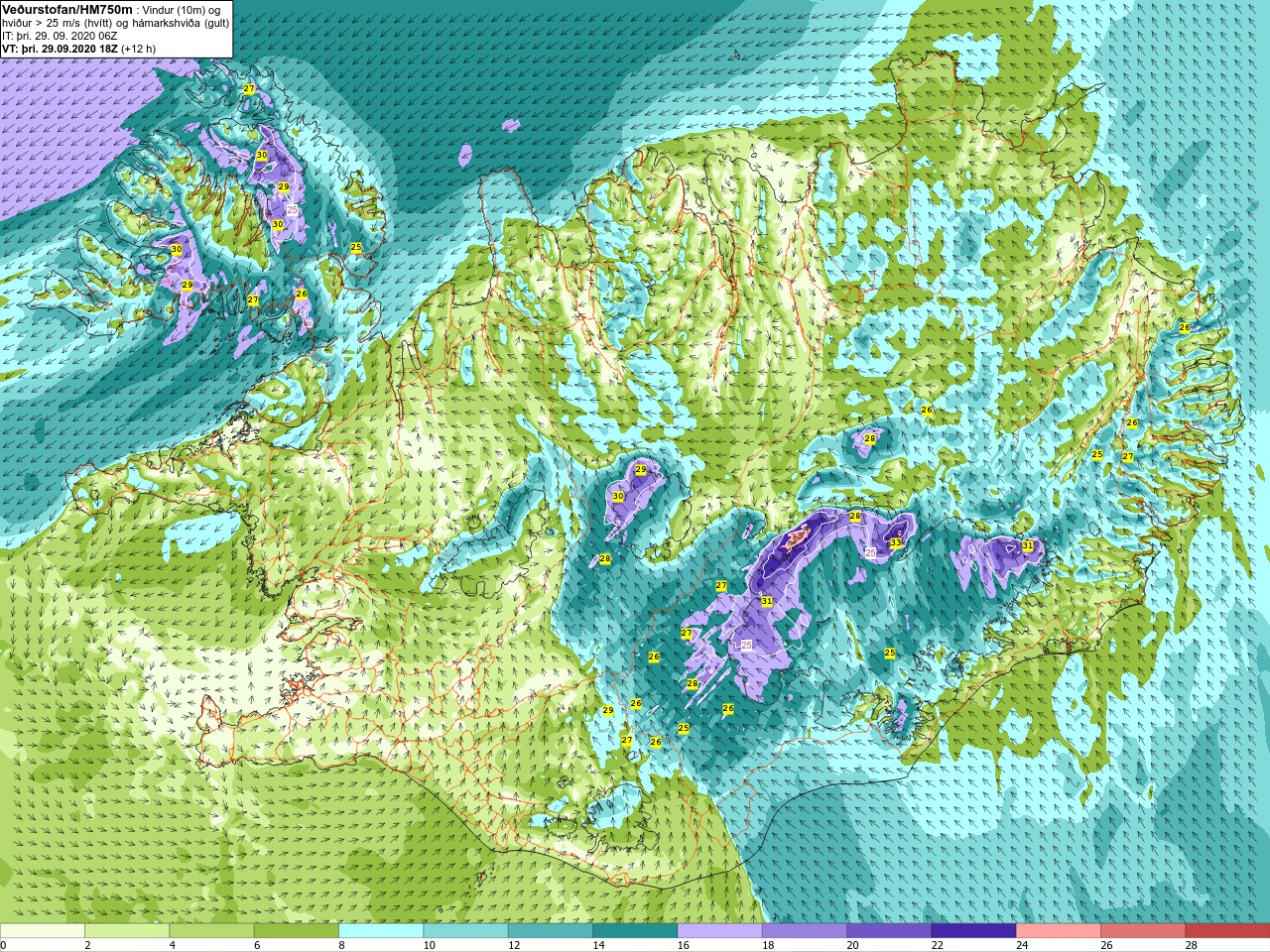Screen dimensions: 1270x952
Task: Click the legend scale value 10
Action: click(x=430, y=945)
